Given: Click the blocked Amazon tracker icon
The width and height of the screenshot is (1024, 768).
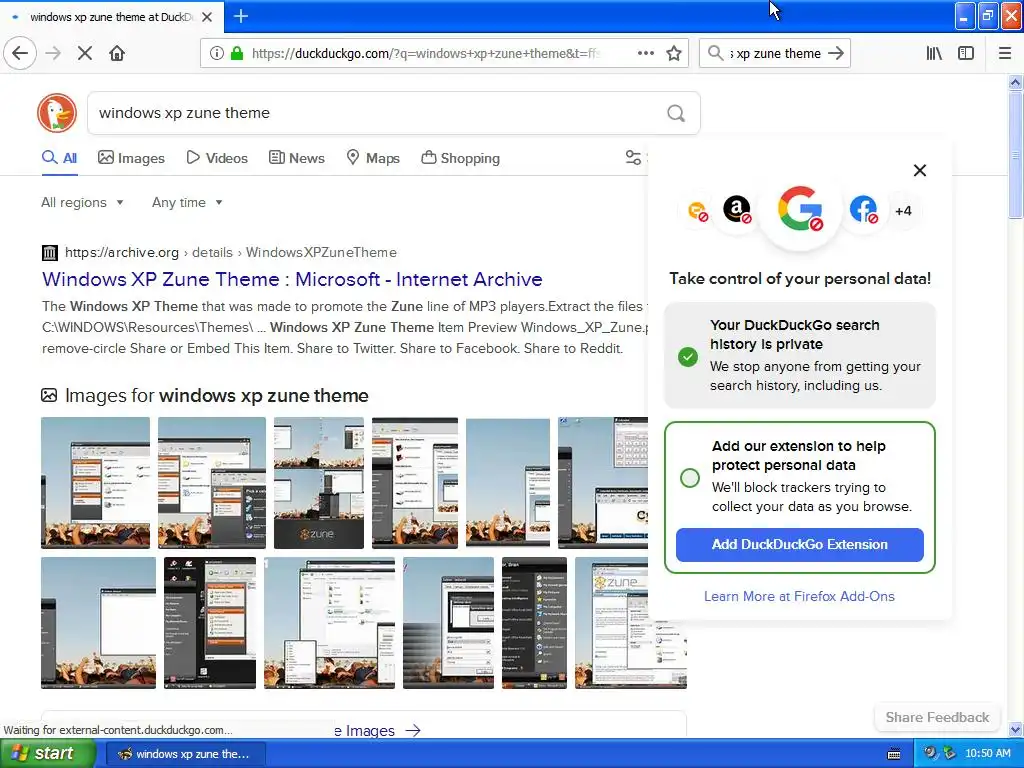Looking at the screenshot, I should click(737, 210).
